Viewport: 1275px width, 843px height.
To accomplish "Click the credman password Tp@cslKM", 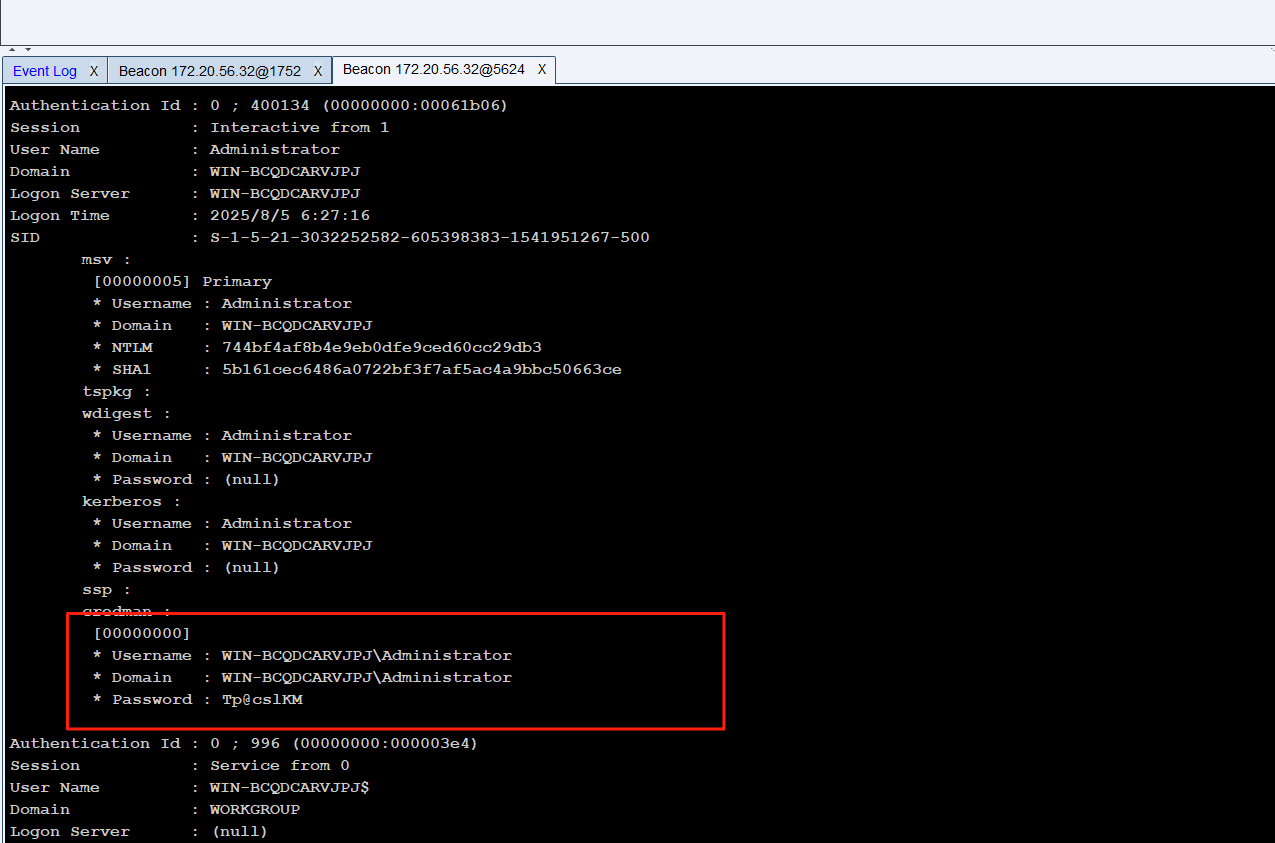I will click(x=262, y=699).
